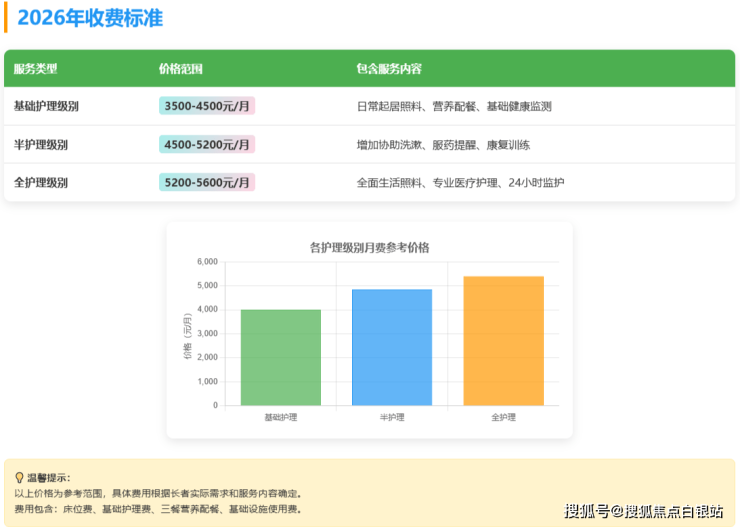Click the 2026年收费标准 heading
The width and height of the screenshot is (740, 527).
[x=89, y=18]
